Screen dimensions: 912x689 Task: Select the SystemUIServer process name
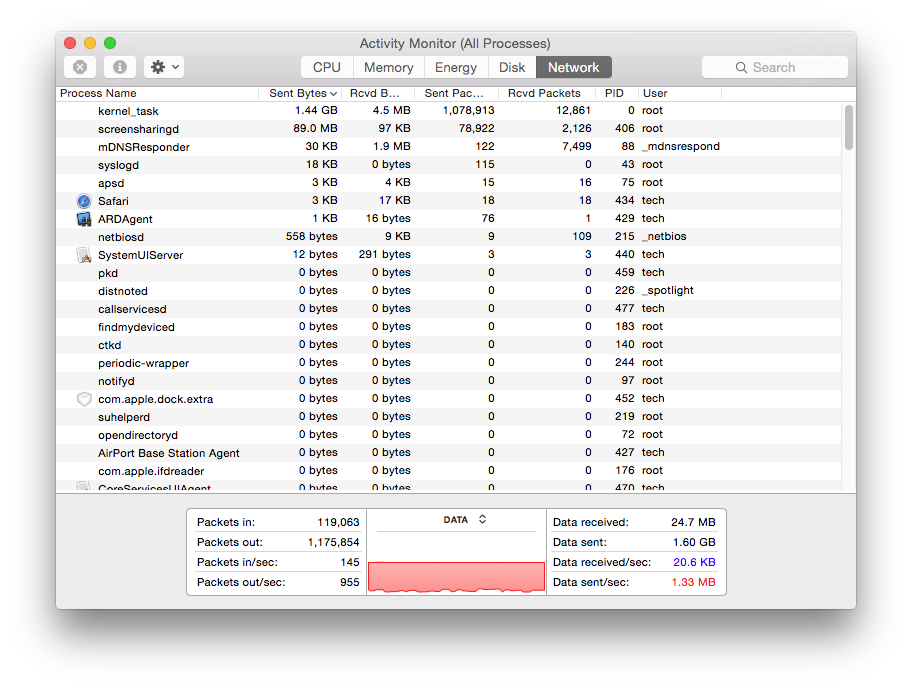pos(140,255)
